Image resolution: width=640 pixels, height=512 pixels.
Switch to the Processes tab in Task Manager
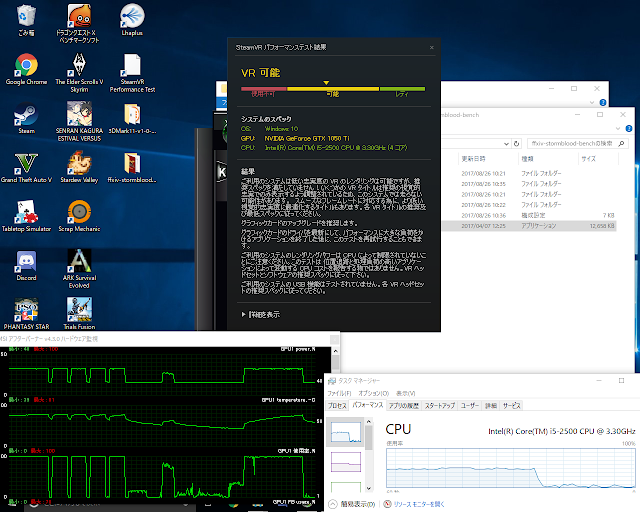pos(337,405)
